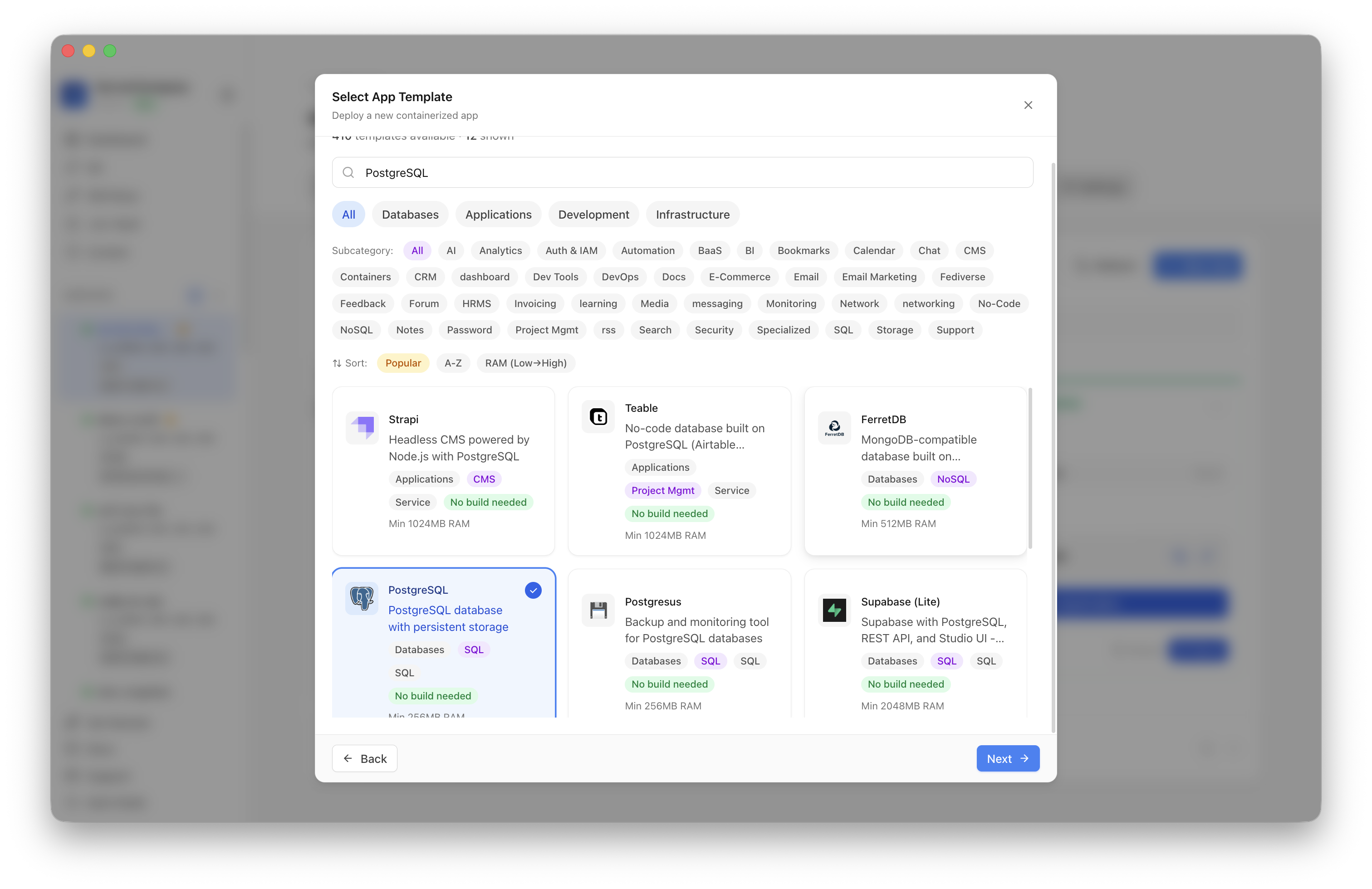Filter by BaaS subcategory
The width and height of the screenshot is (1372, 889).
[x=709, y=251]
